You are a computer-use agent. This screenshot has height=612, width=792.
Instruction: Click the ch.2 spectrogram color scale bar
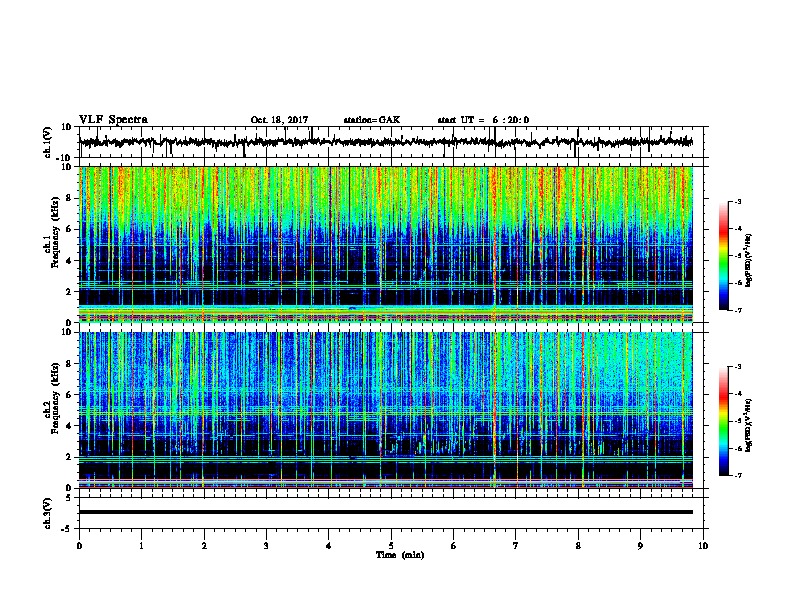pyautogui.click(x=724, y=421)
